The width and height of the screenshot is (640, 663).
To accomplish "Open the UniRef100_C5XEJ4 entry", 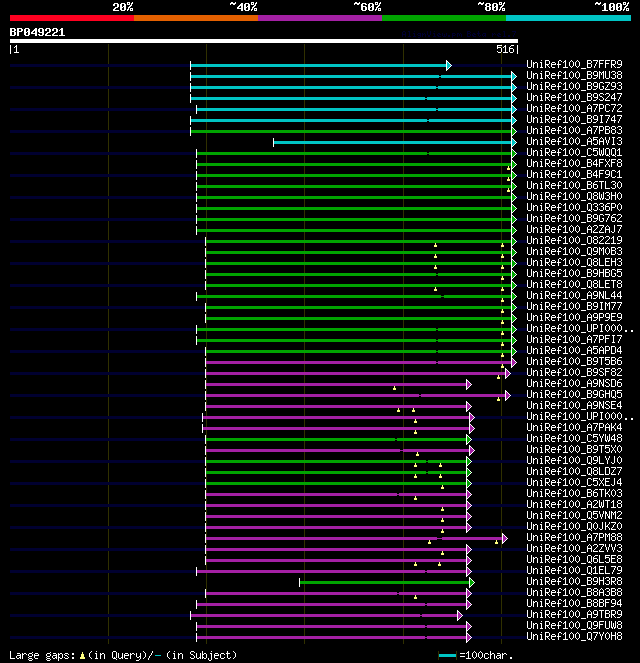I will 574,482.
